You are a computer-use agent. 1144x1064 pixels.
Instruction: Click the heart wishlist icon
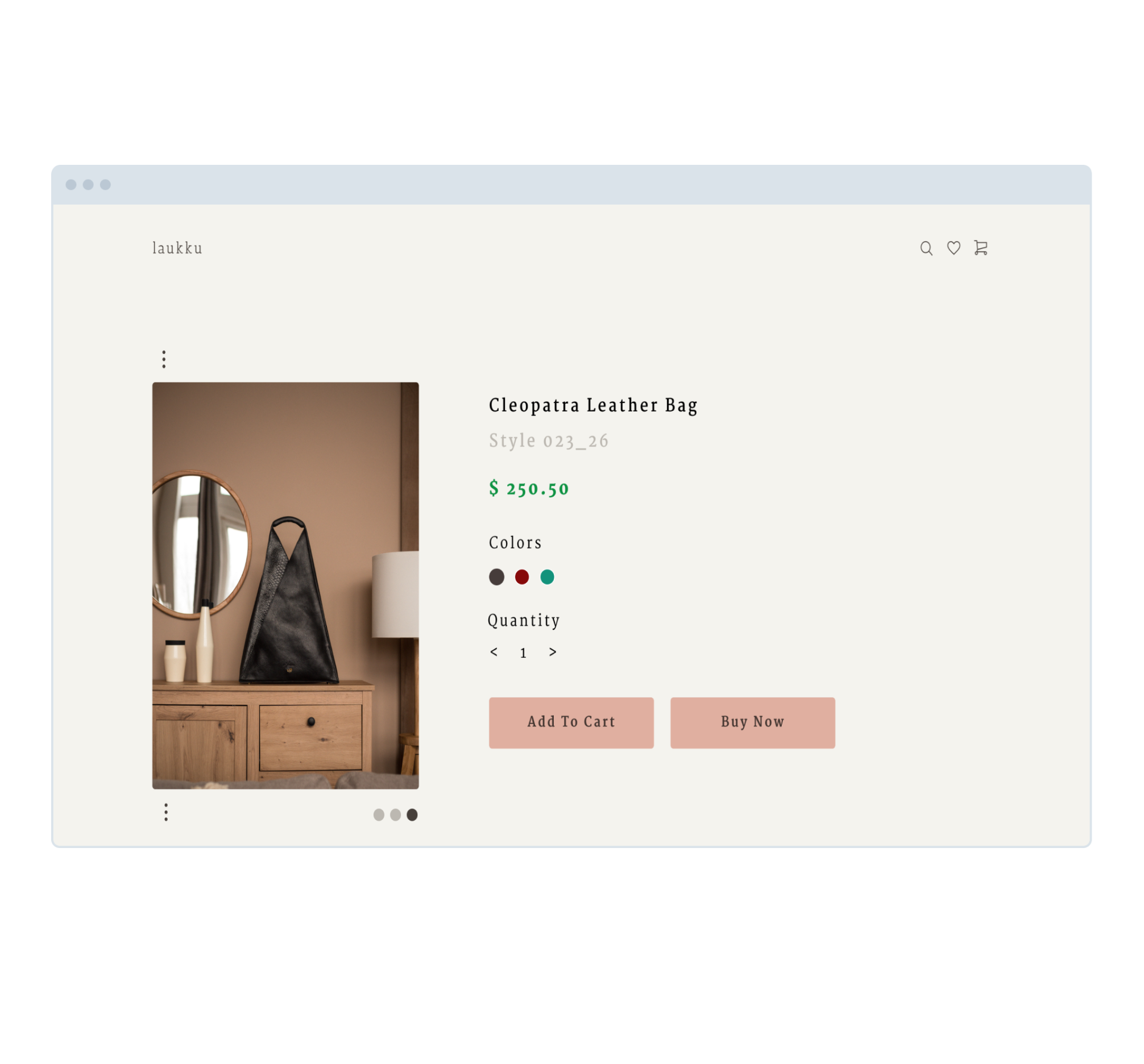954,248
